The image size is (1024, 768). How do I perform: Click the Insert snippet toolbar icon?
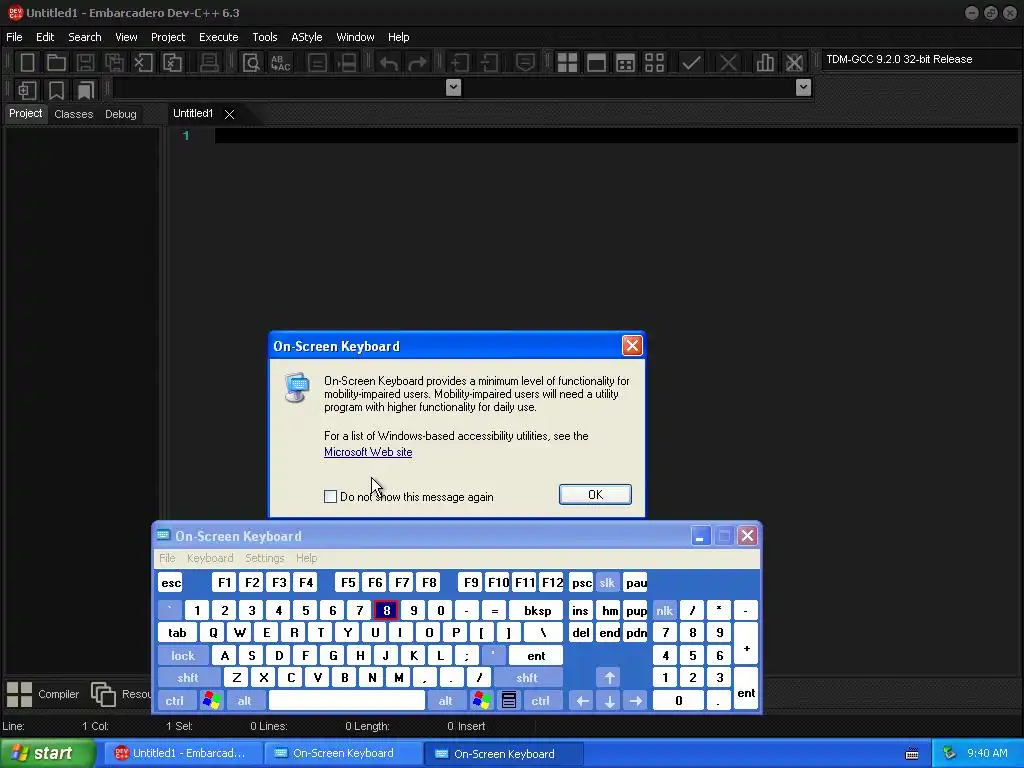[x=27, y=89]
